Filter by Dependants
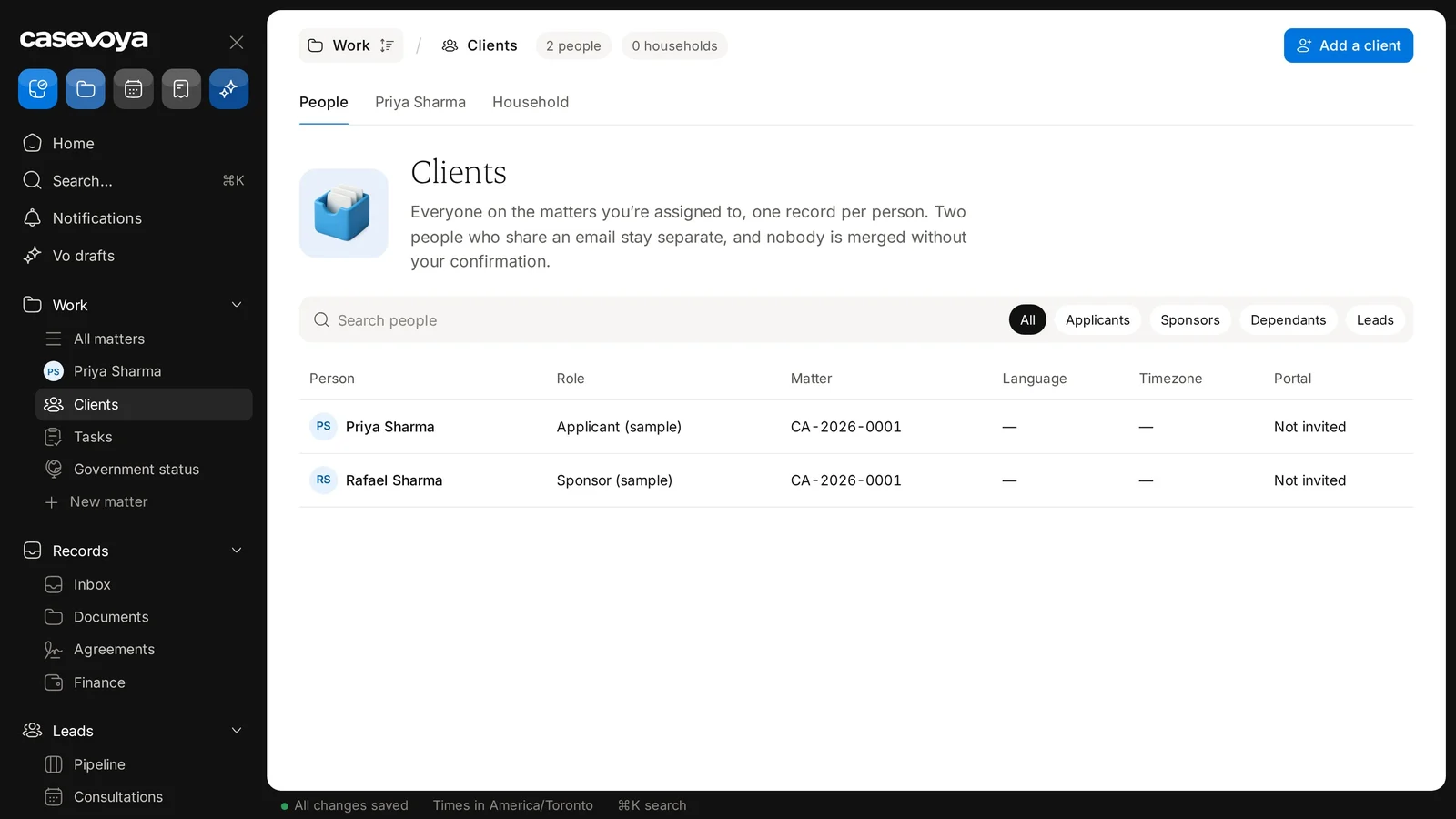The width and height of the screenshot is (1456, 819). point(1289,320)
